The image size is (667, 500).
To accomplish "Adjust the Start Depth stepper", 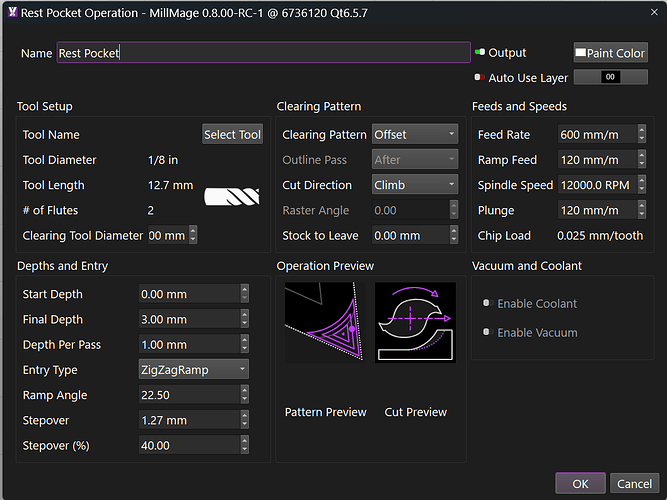I will pyautogui.click(x=244, y=294).
